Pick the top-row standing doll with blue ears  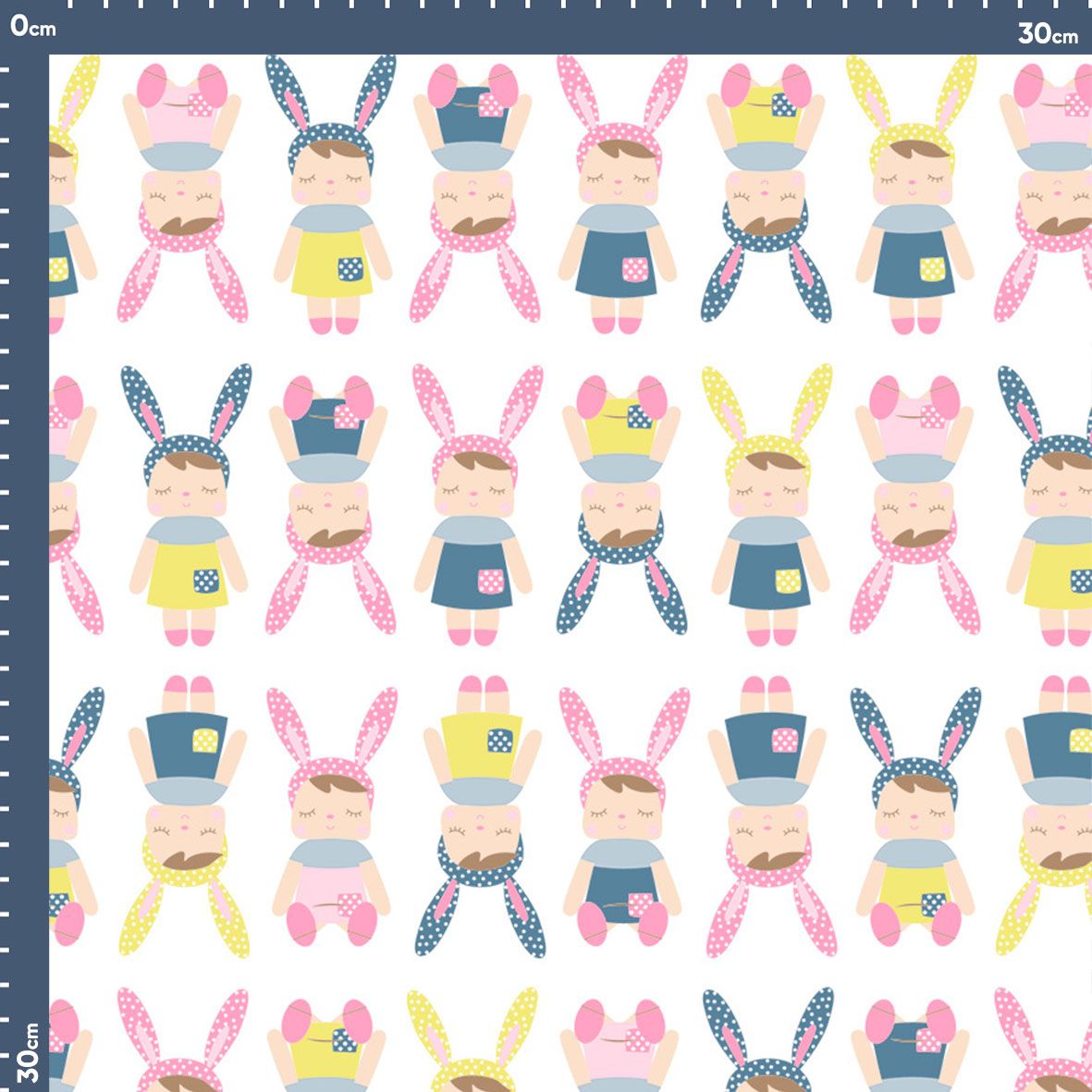[x=331, y=194]
